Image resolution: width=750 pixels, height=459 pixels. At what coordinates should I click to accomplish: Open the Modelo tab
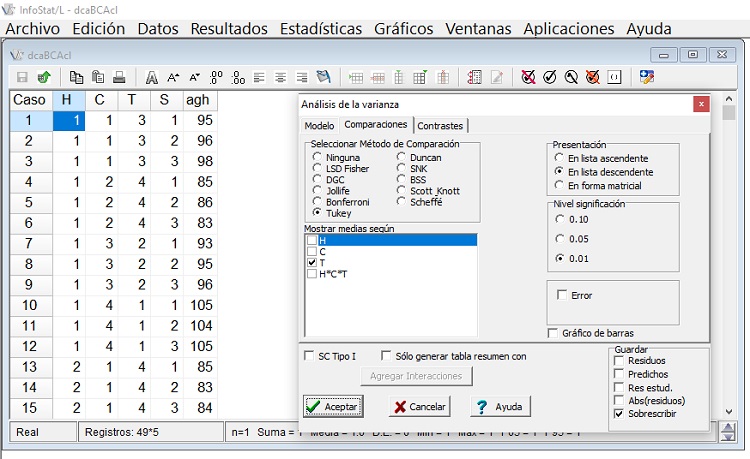[319, 126]
